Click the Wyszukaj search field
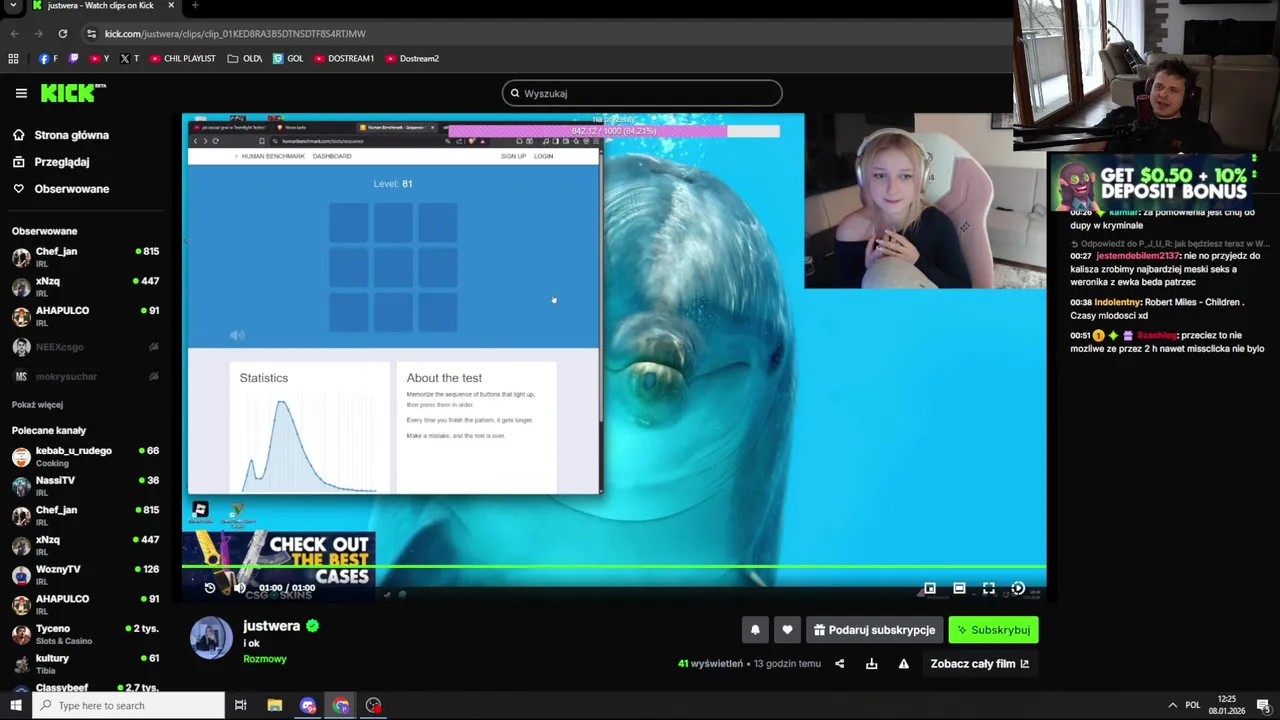 coord(642,93)
